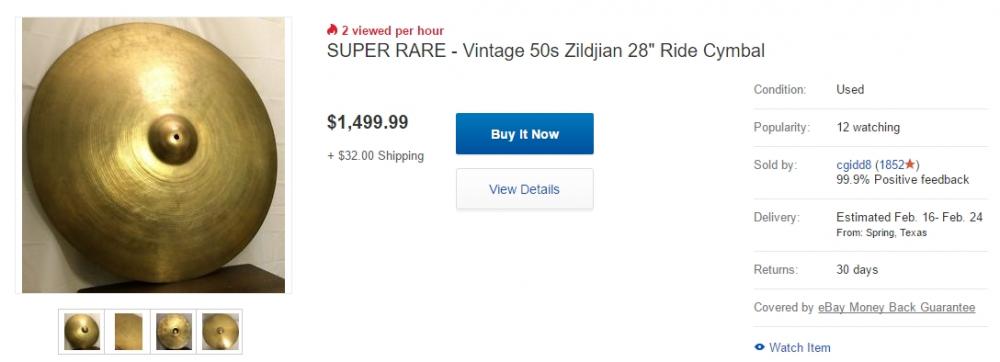
Task: Select the first cymbal thumbnail
Action: coord(82,331)
